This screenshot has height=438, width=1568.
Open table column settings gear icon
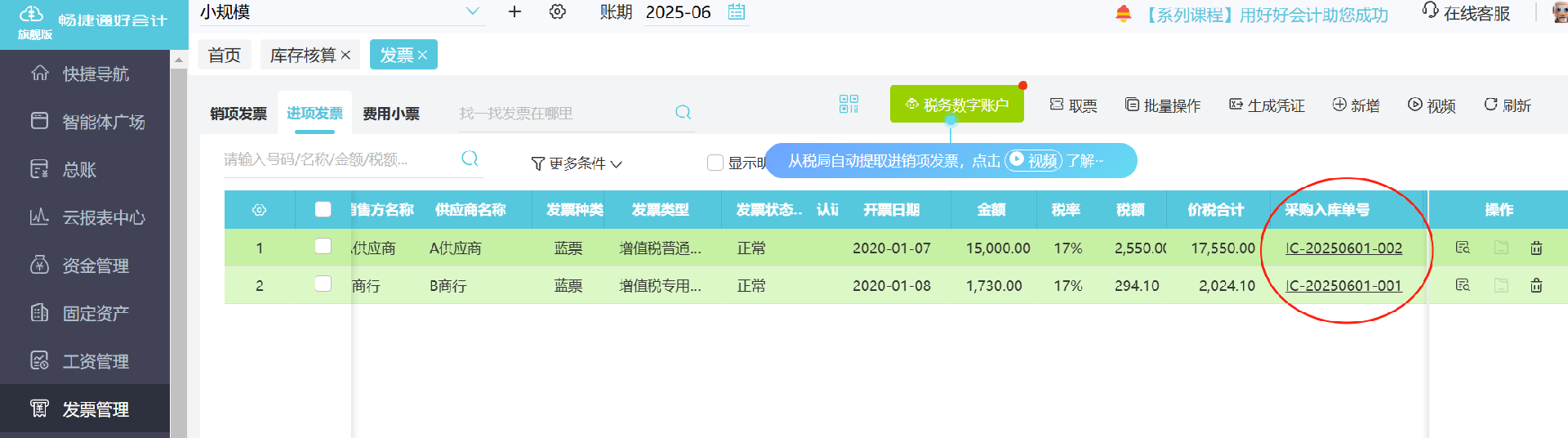coord(260,210)
